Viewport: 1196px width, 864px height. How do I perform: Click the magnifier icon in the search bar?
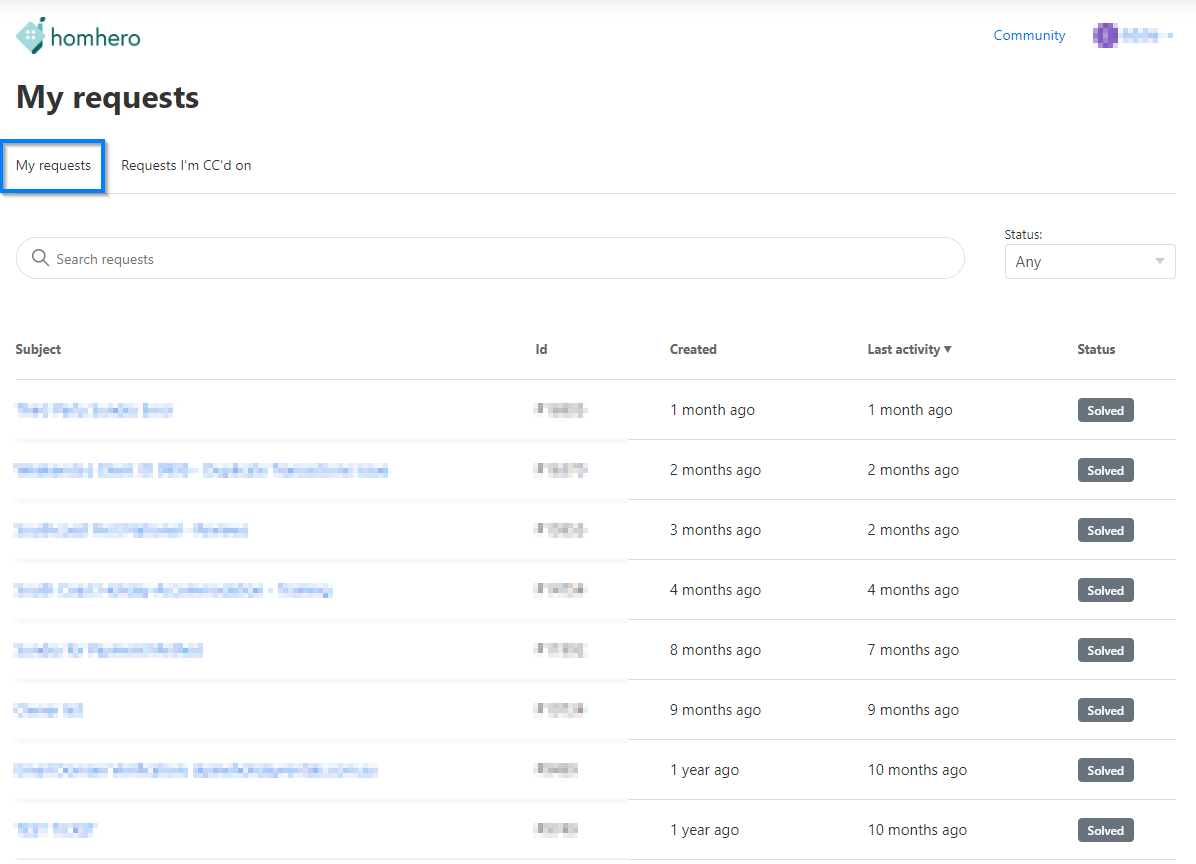(40, 258)
